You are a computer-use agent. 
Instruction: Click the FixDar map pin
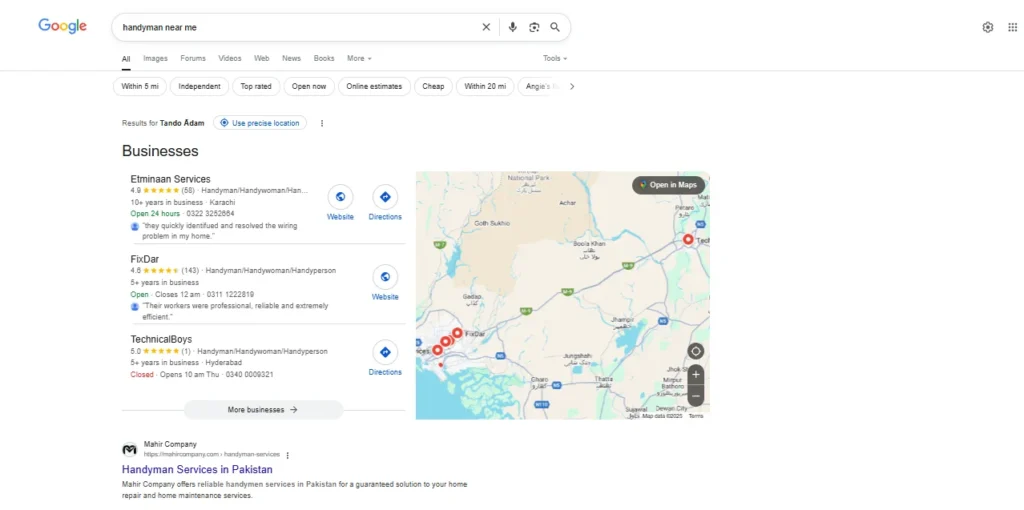(457, 333)
